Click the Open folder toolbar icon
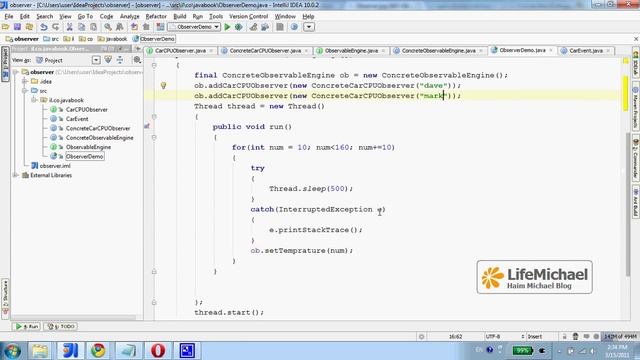 [5, 27]
